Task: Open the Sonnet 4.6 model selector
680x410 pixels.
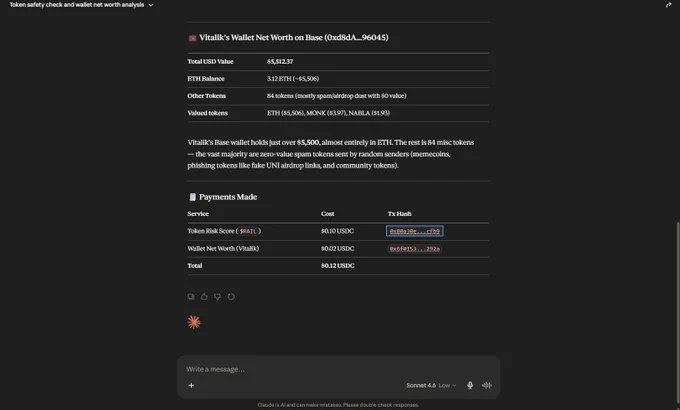Action: click(431, 385)
